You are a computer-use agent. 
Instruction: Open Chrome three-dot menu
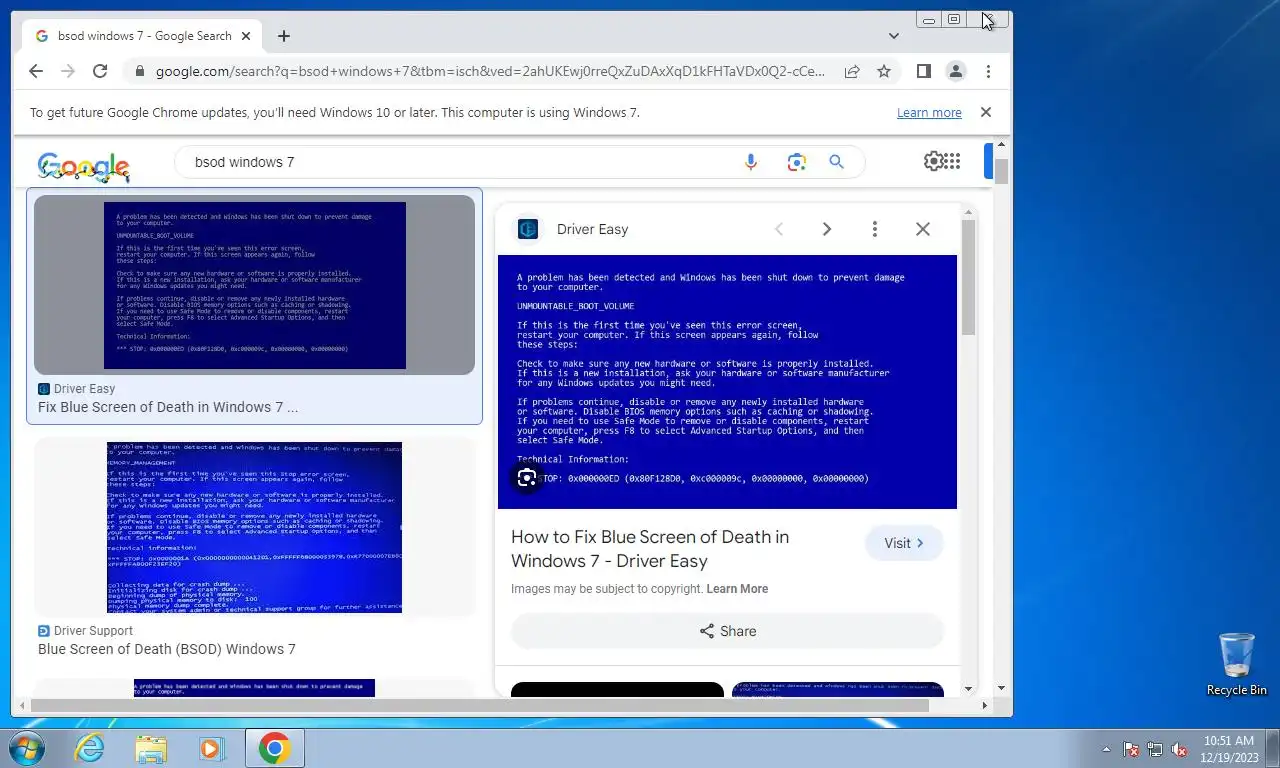tap(988, 71)
